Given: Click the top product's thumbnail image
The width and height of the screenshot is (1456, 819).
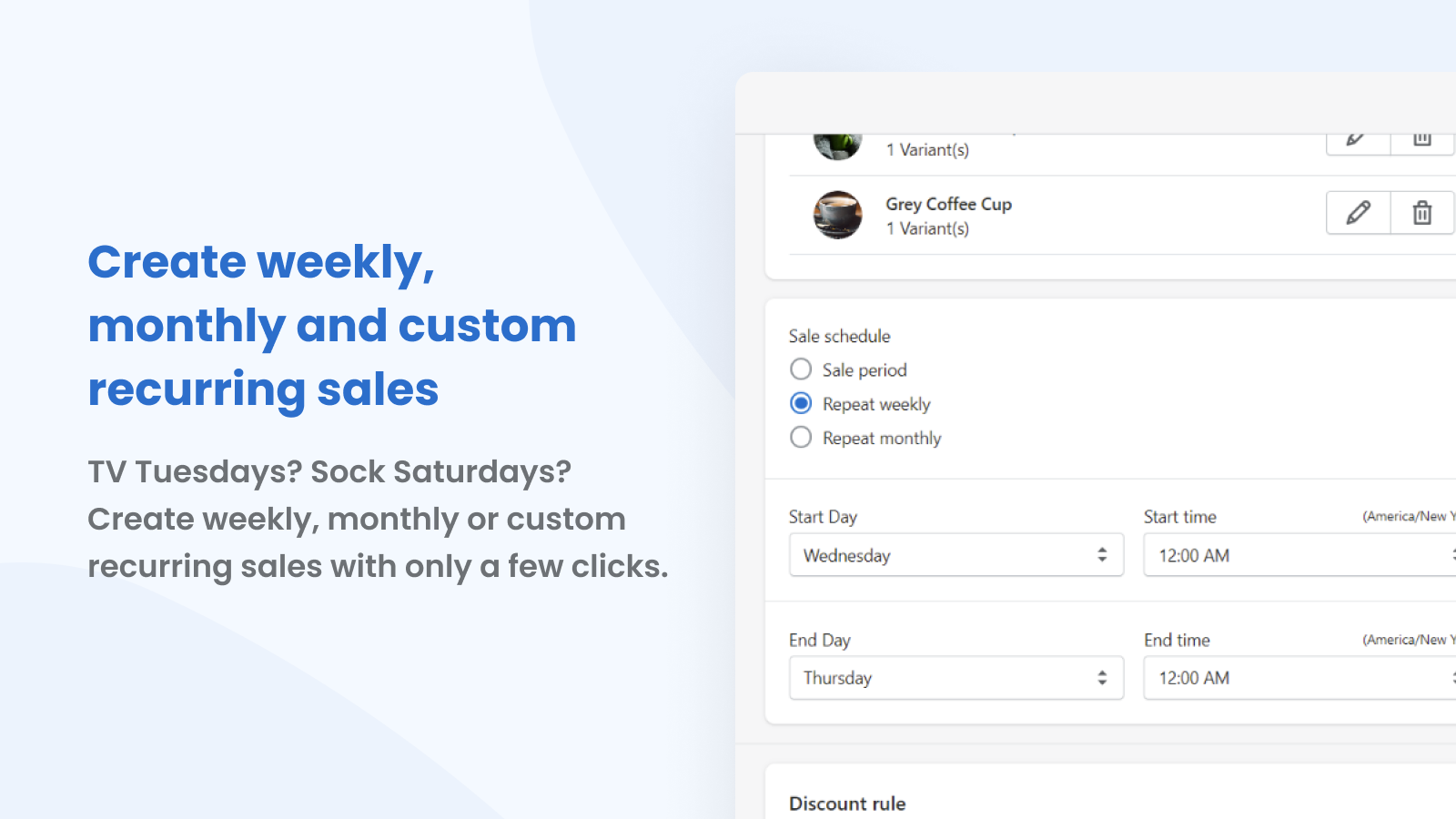Looking at the screenshot, I should [x=837, y=146].
